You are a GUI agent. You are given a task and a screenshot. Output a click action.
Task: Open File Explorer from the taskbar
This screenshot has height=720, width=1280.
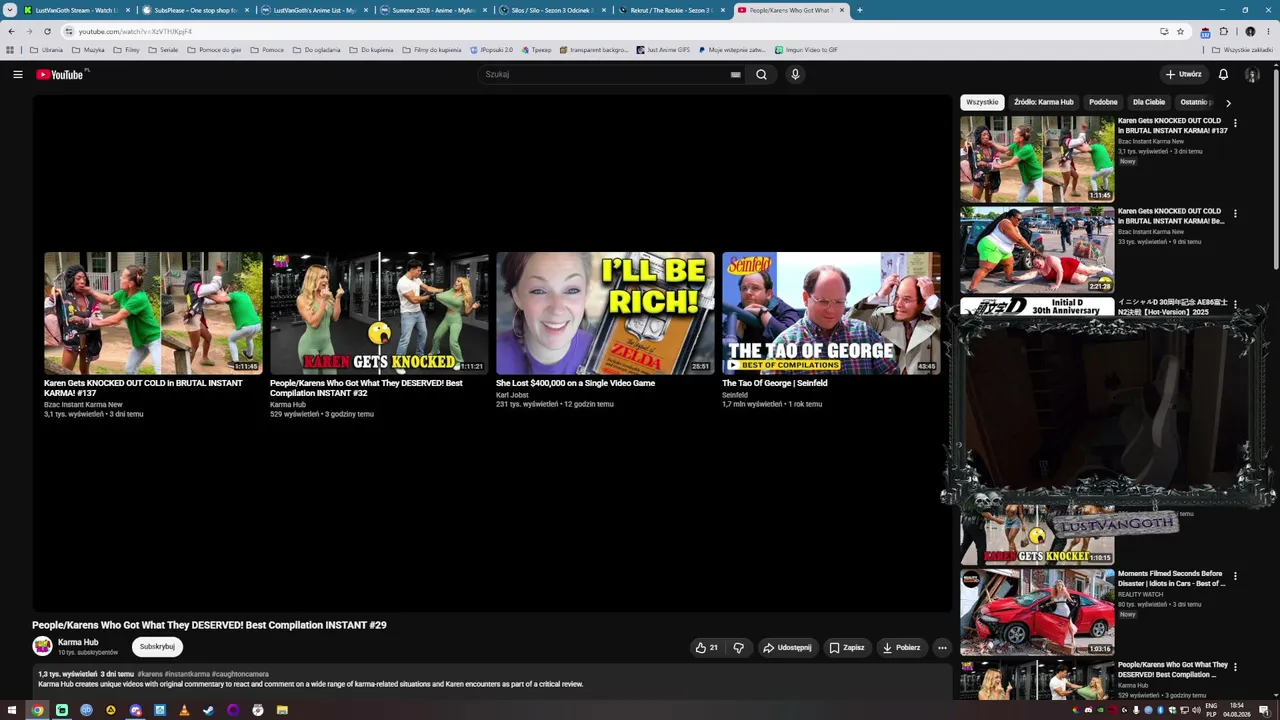click(x=282, y=710)
